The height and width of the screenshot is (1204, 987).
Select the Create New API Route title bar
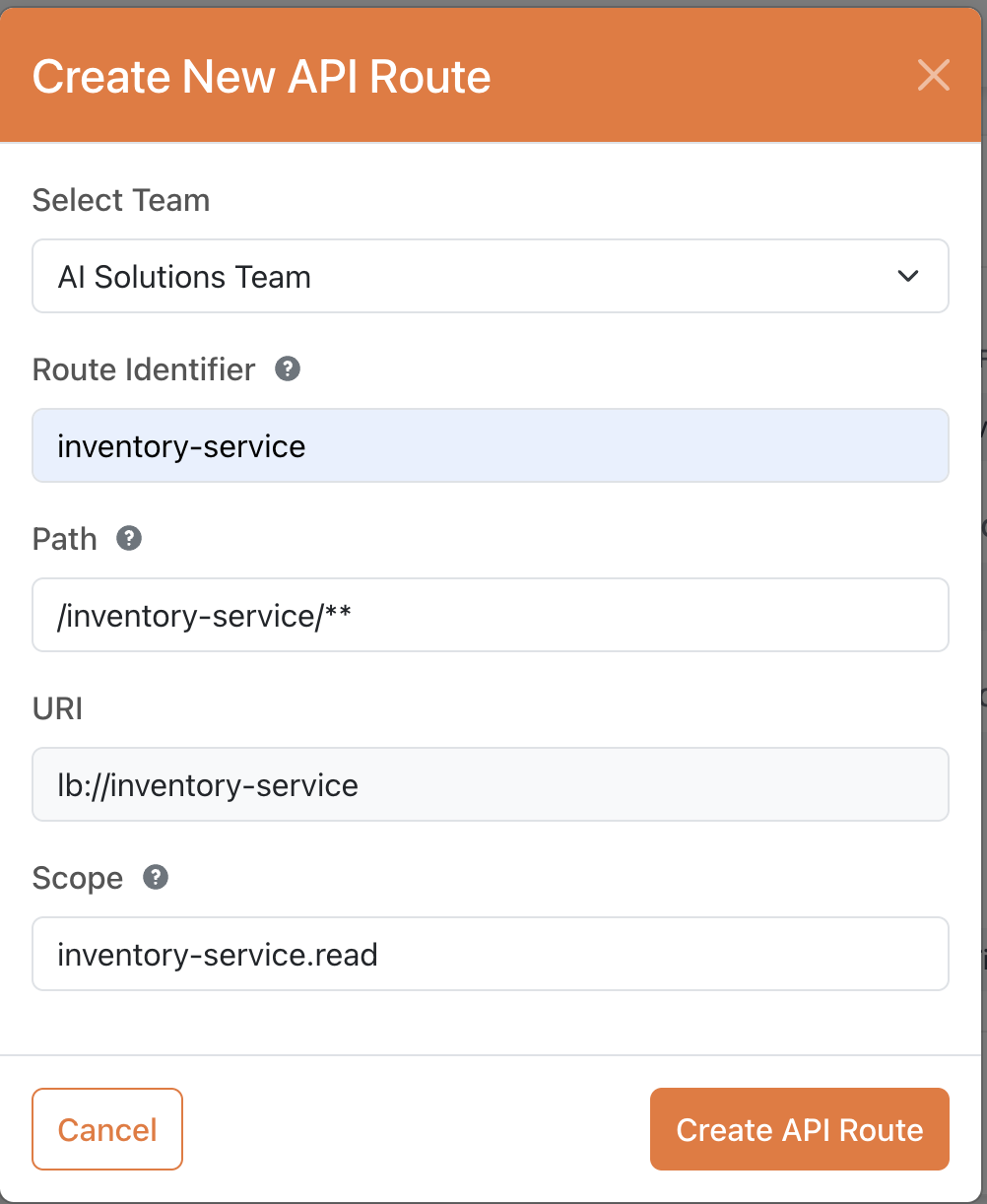[x=262, y=76]
